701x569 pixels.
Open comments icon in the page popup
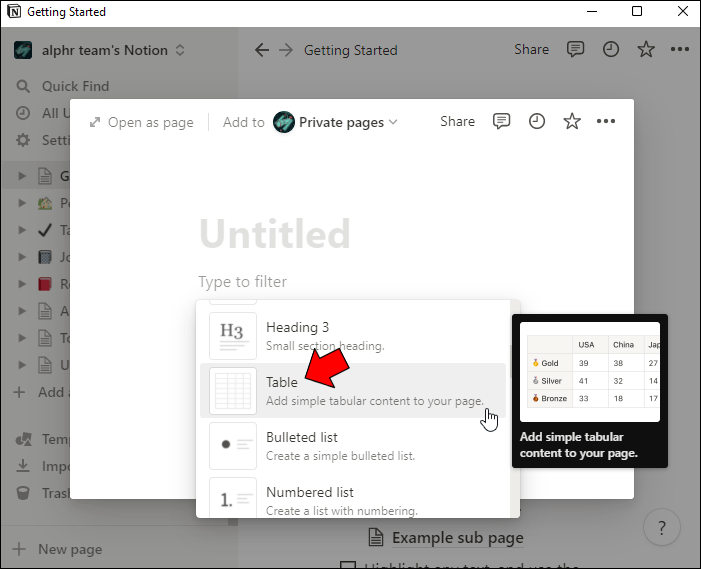click(501, 121)
